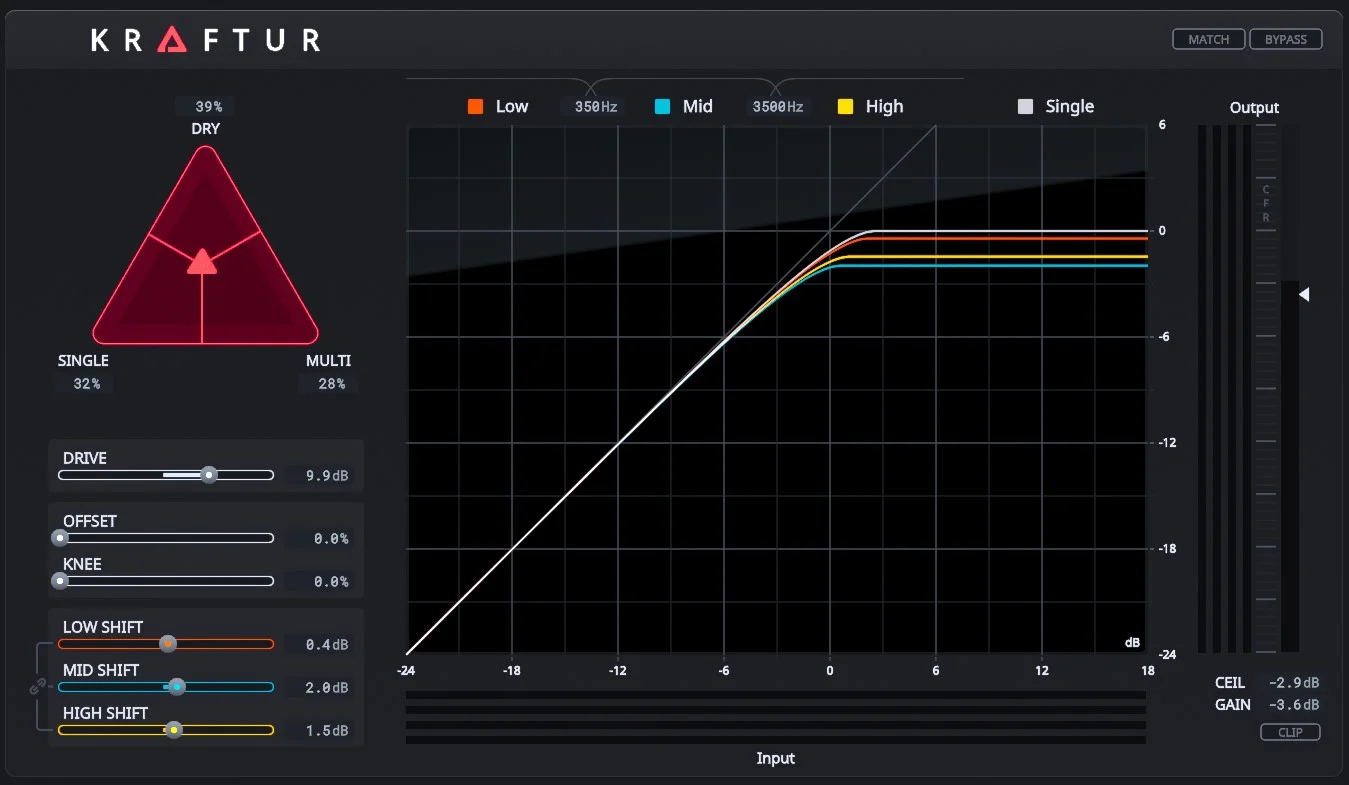Click the KNEE slider handle
The image size is (1349, 785).
click(x=61, y=581)
